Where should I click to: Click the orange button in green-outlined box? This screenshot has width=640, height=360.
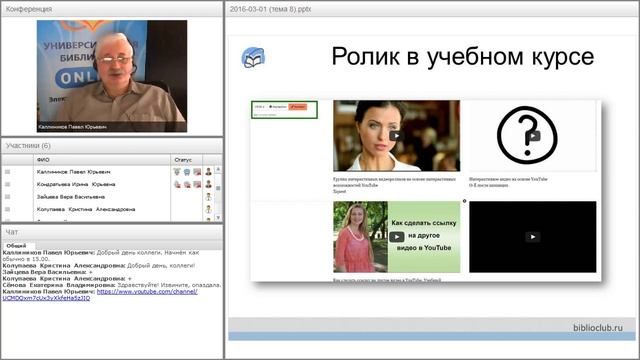coord(298,107)
